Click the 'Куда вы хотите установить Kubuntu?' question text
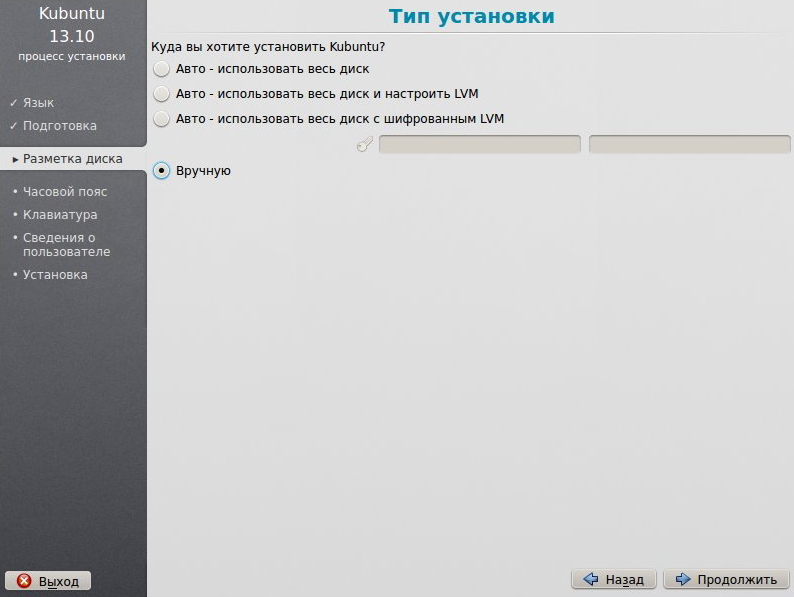Image resolution: width=794 pixels, height=597 pixels. [x=268, y=47]
